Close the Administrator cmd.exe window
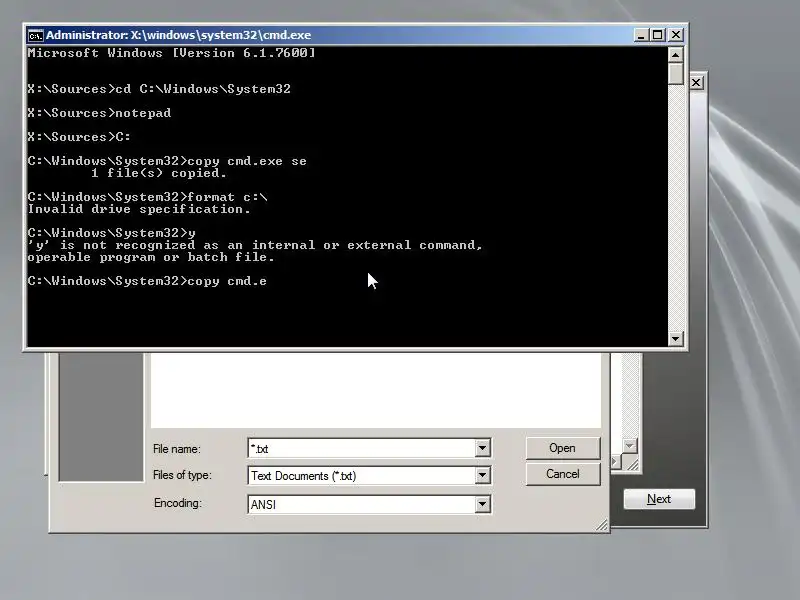Image resolution: width=800 pixels, height=600 pixels. (676, 35)
